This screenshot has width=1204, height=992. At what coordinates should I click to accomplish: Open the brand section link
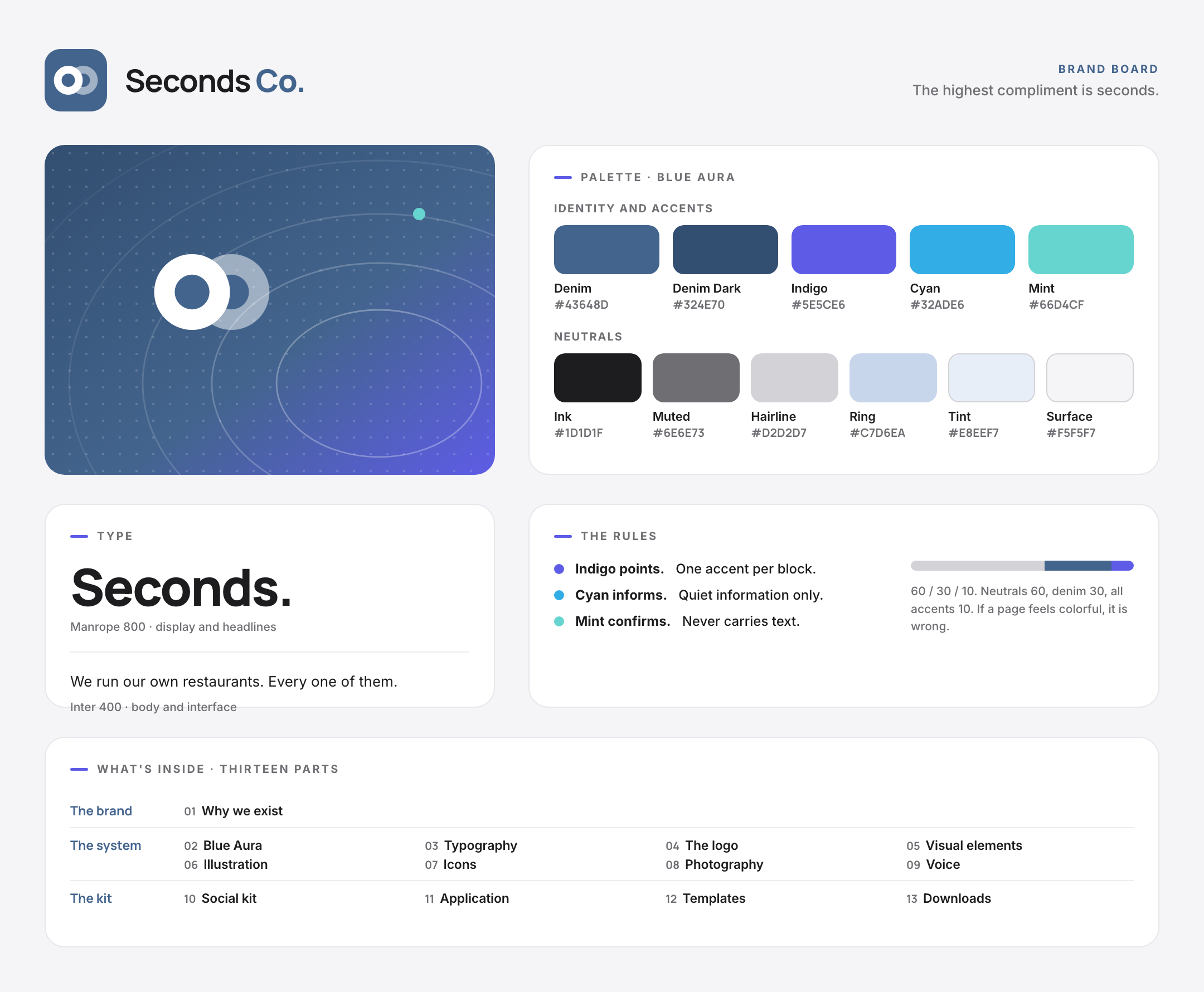point(101,811)
